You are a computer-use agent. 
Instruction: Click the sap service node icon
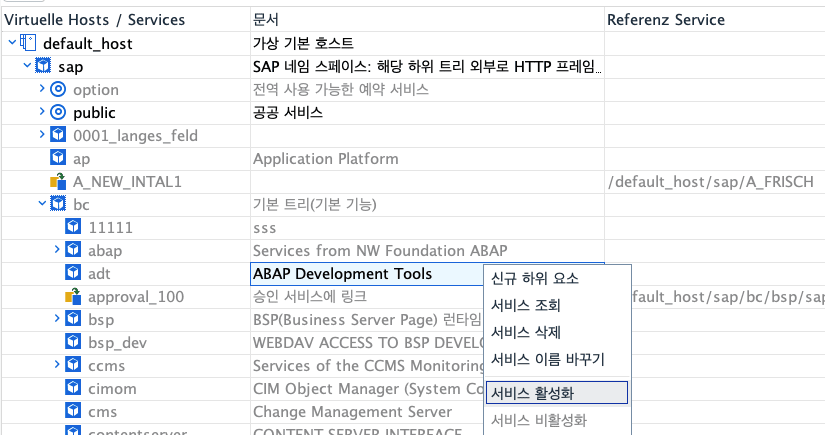coord(43,66)
